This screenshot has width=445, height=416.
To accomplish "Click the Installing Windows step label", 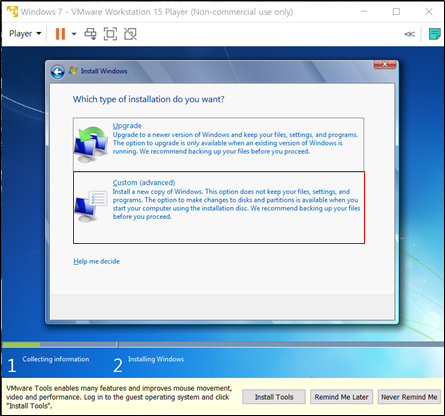I will click(x=156, y=359).
